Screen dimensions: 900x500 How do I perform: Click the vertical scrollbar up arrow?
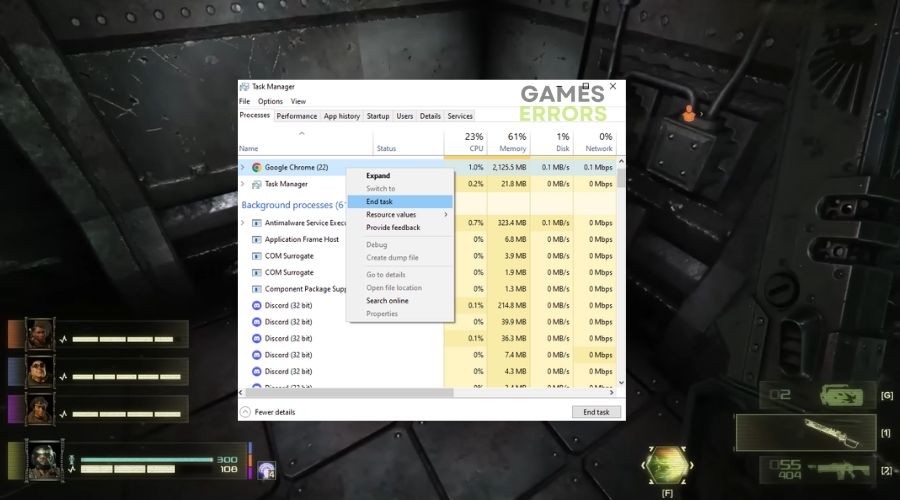(x=621, y=162)
